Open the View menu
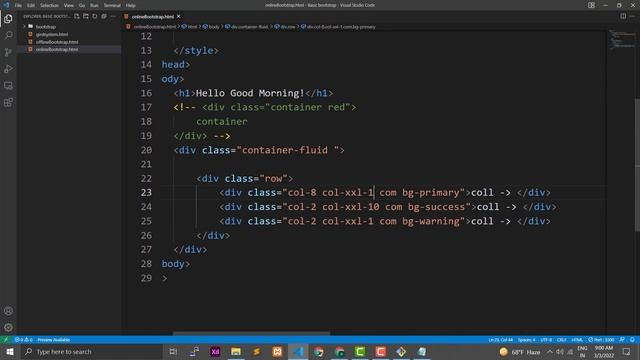This screenshot has height=360, width=640. point(69,5)
